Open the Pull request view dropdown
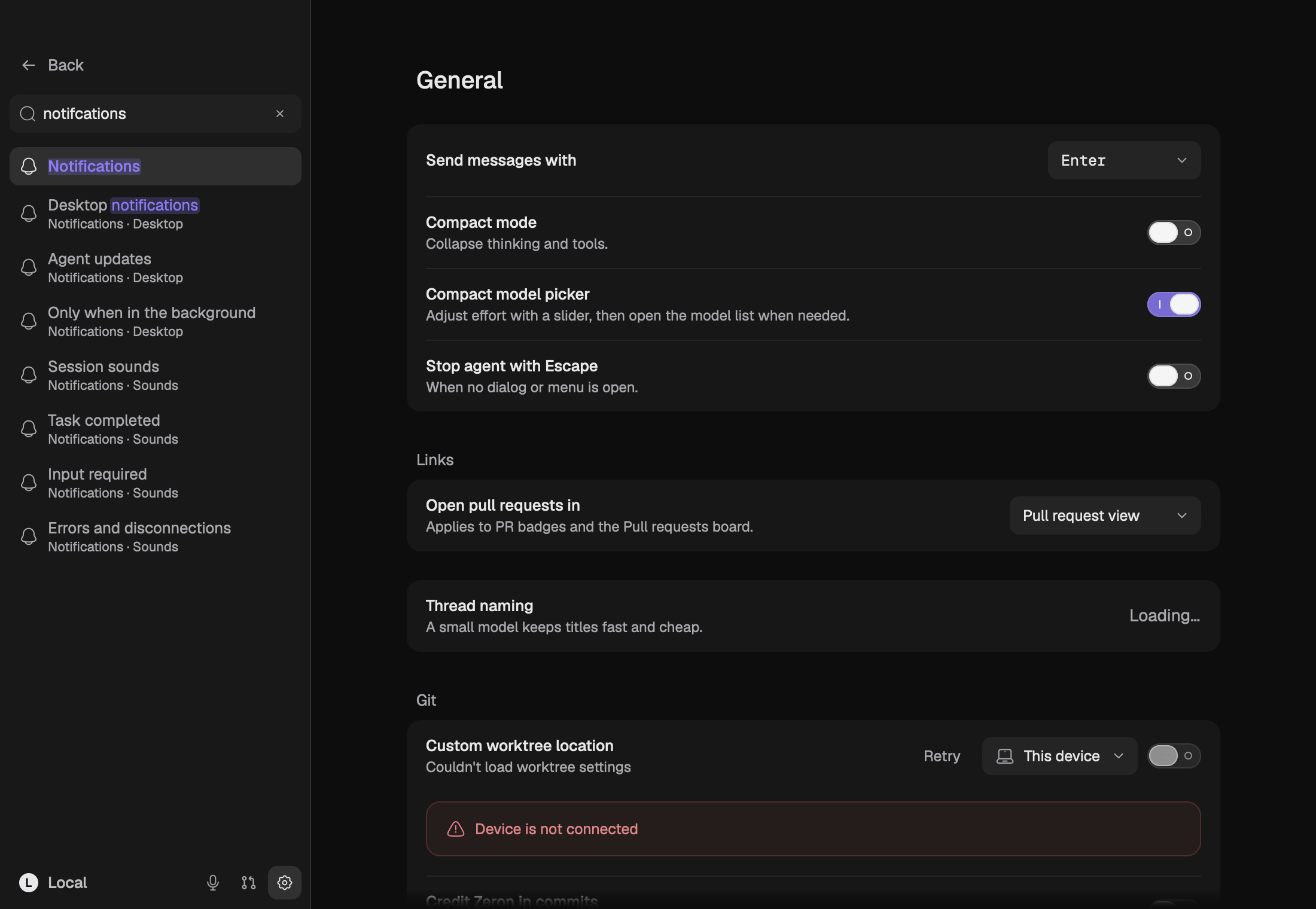 1105,515
